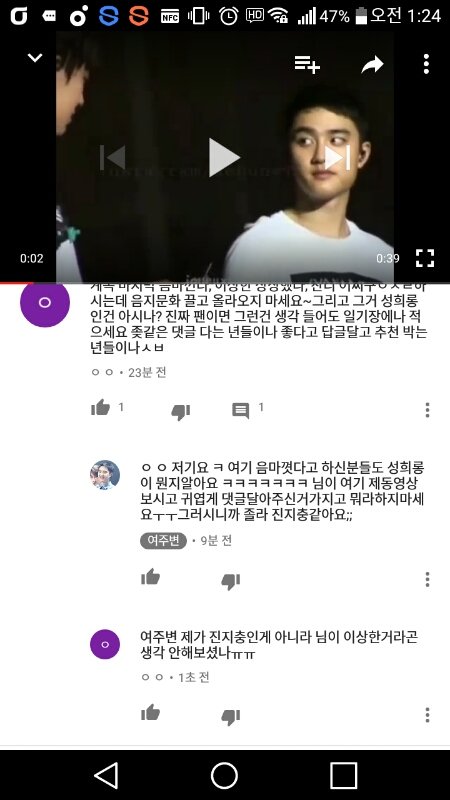Tap the add to playlist icon

point(307,64)
